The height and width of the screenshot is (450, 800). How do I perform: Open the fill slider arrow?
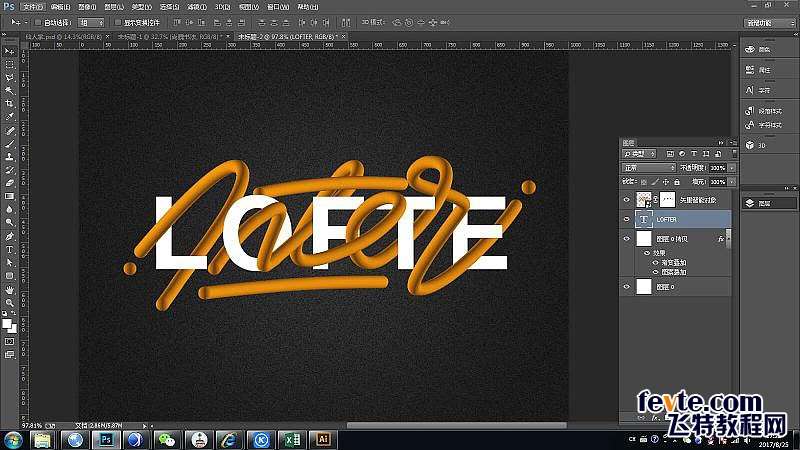tap(732, 182)
